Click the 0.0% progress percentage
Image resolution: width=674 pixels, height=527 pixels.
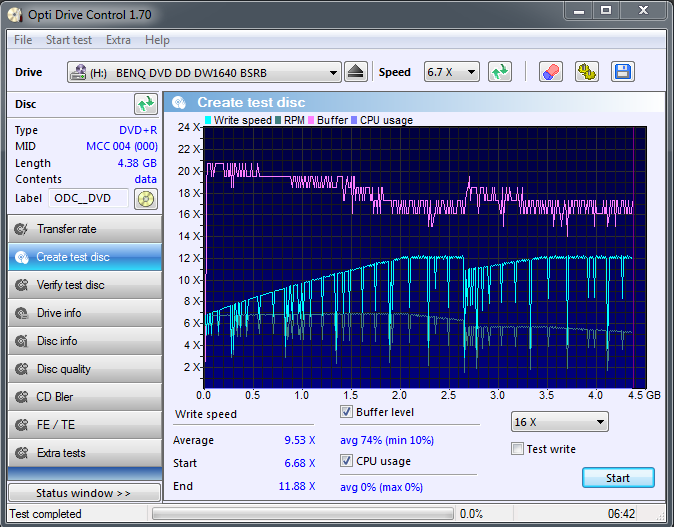[471, 514]
